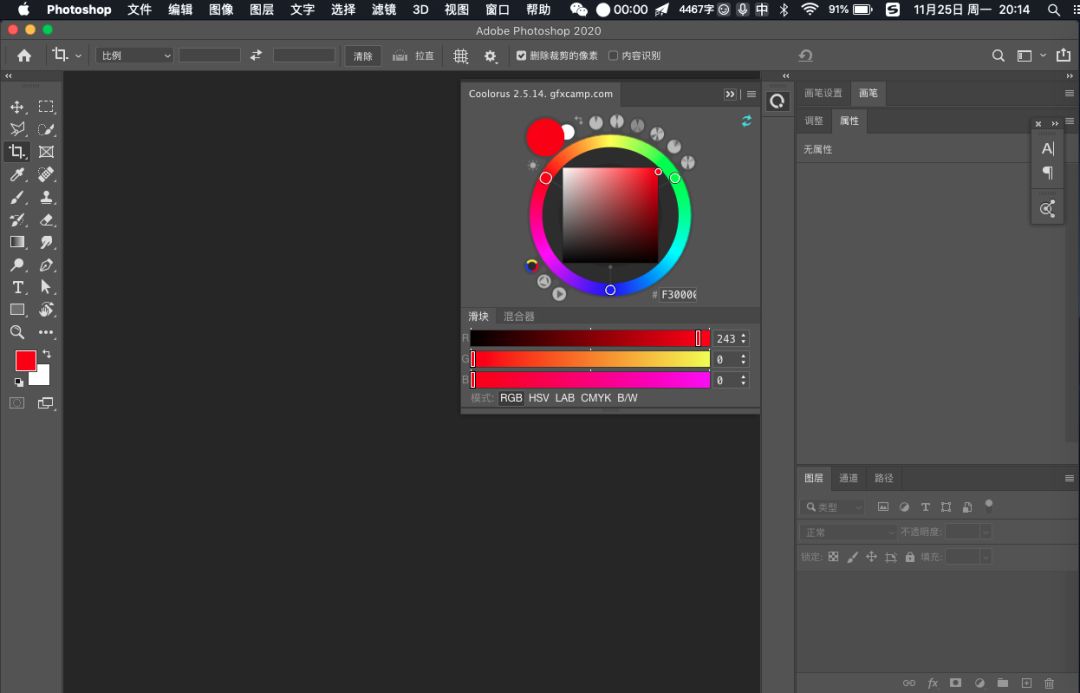This screenshot has width=1080, height=693.
Task: Select the Horizontal Type tool
Action: coord(17,287)
